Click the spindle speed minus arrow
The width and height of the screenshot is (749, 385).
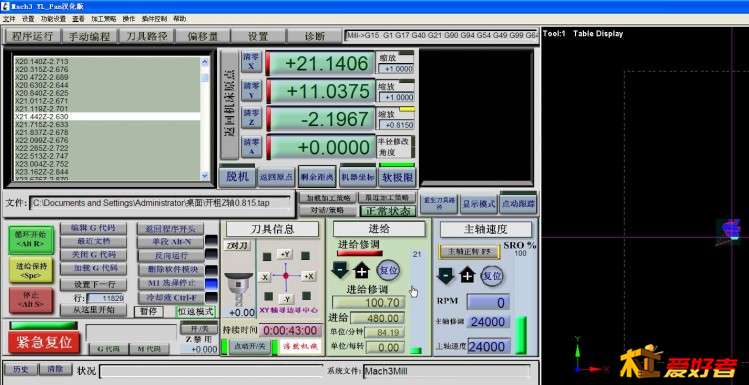(x=445, y=275)
